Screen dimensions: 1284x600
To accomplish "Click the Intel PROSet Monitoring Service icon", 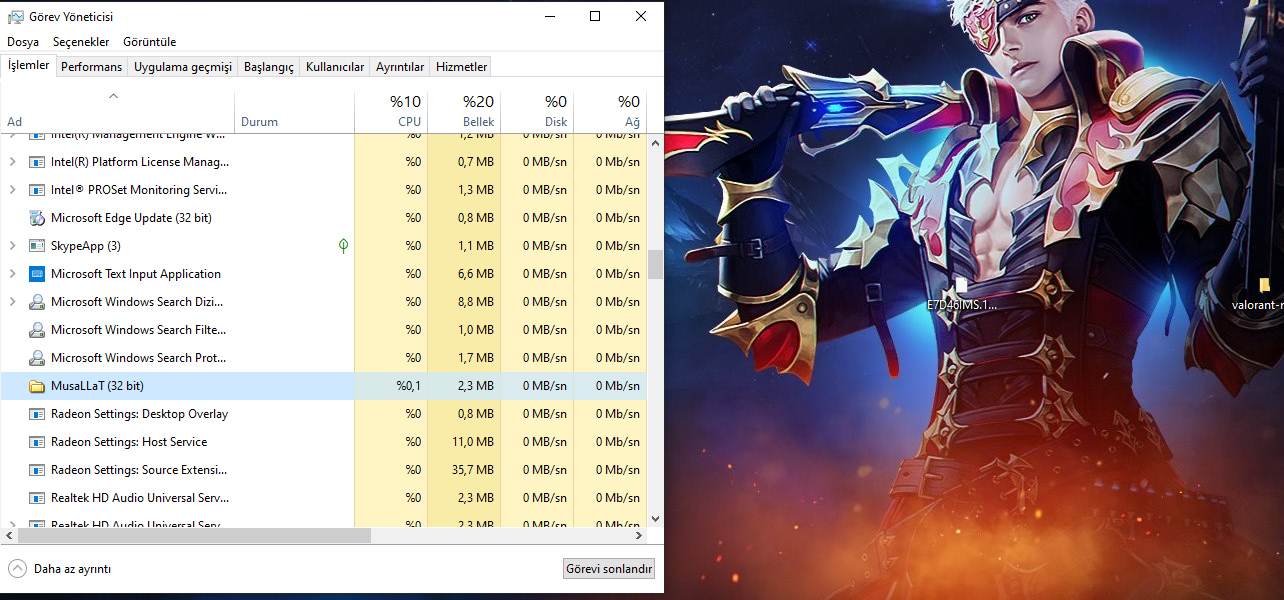I will coord(37,190).
